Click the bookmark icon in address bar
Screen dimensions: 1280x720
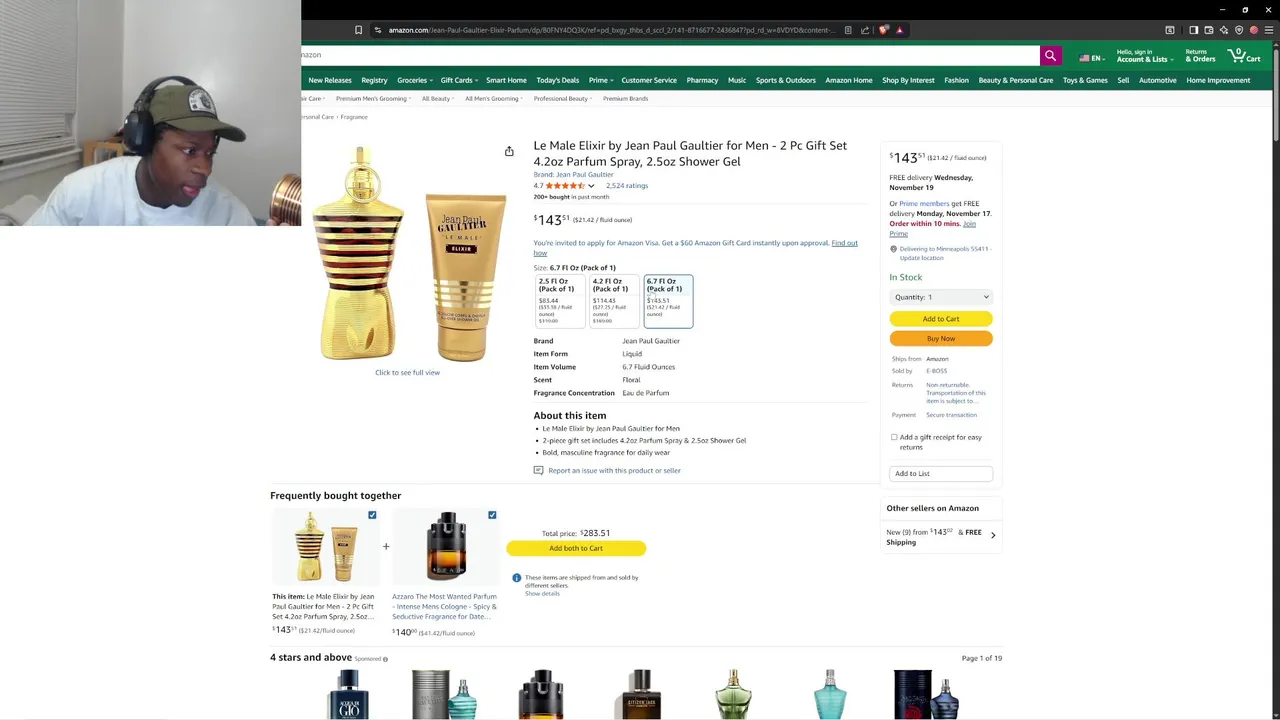tap(358, 30)
